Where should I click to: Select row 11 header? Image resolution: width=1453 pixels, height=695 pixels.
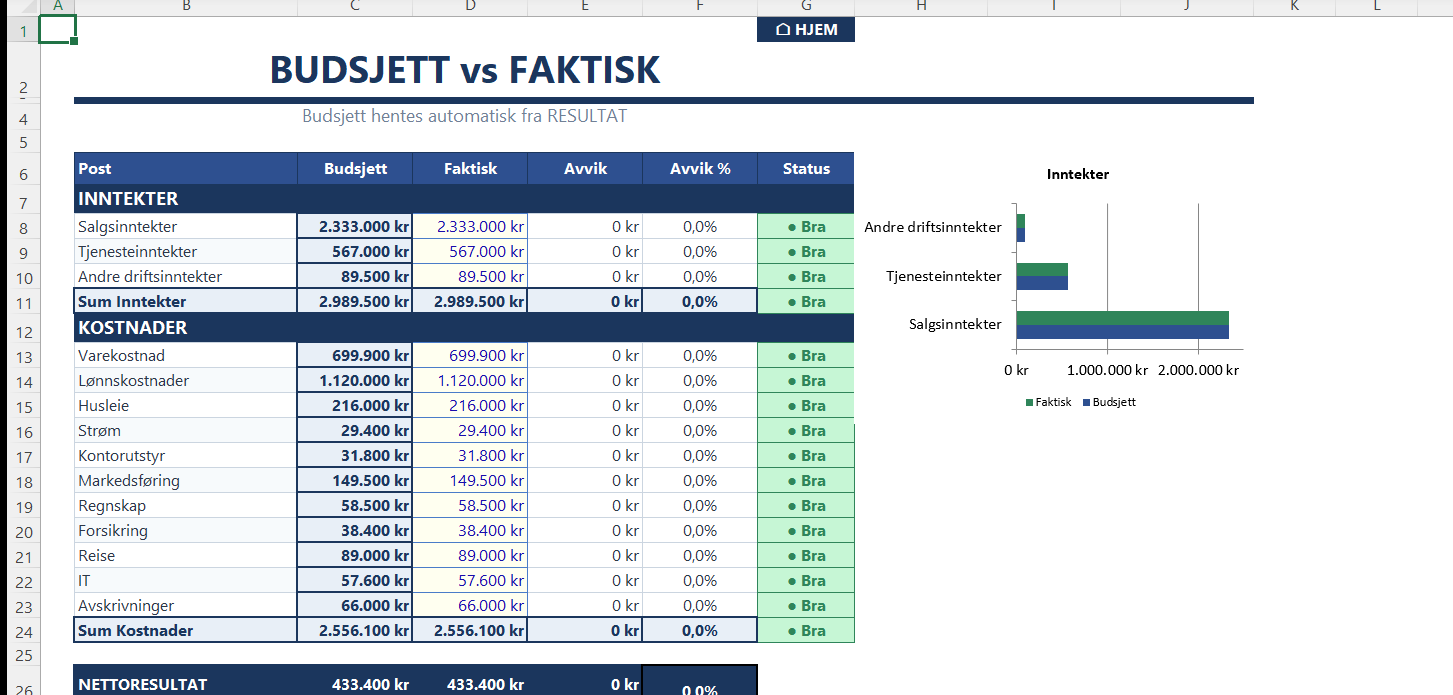[20, 302]
